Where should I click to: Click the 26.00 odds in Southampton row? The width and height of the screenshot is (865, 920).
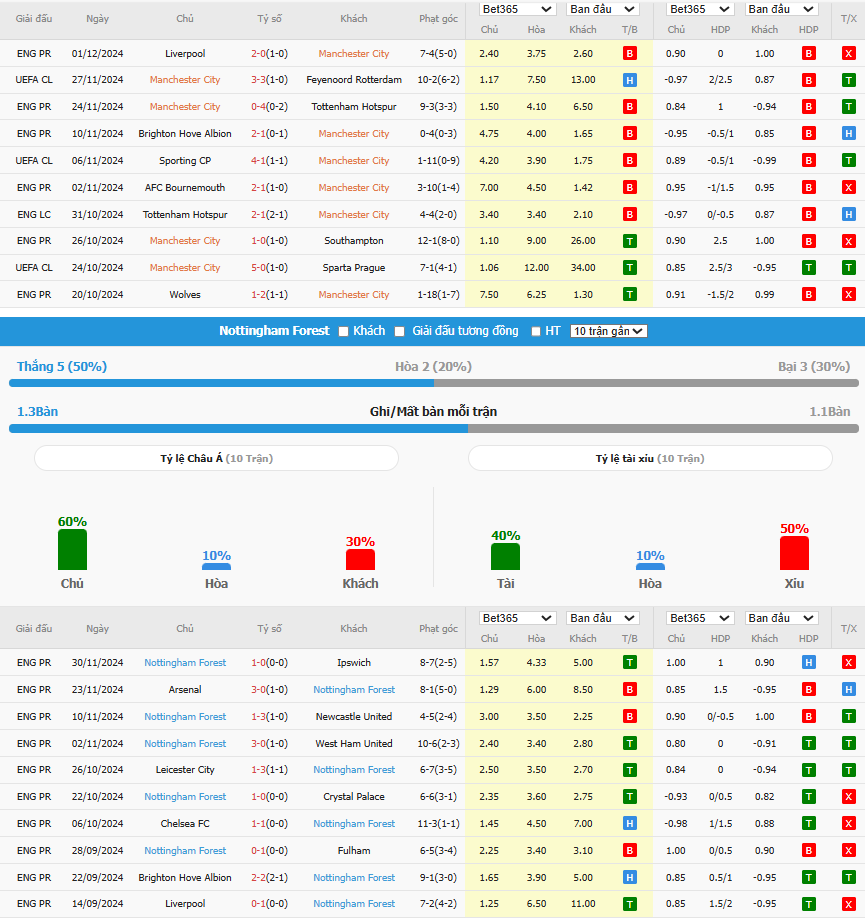tap(583, 241)
